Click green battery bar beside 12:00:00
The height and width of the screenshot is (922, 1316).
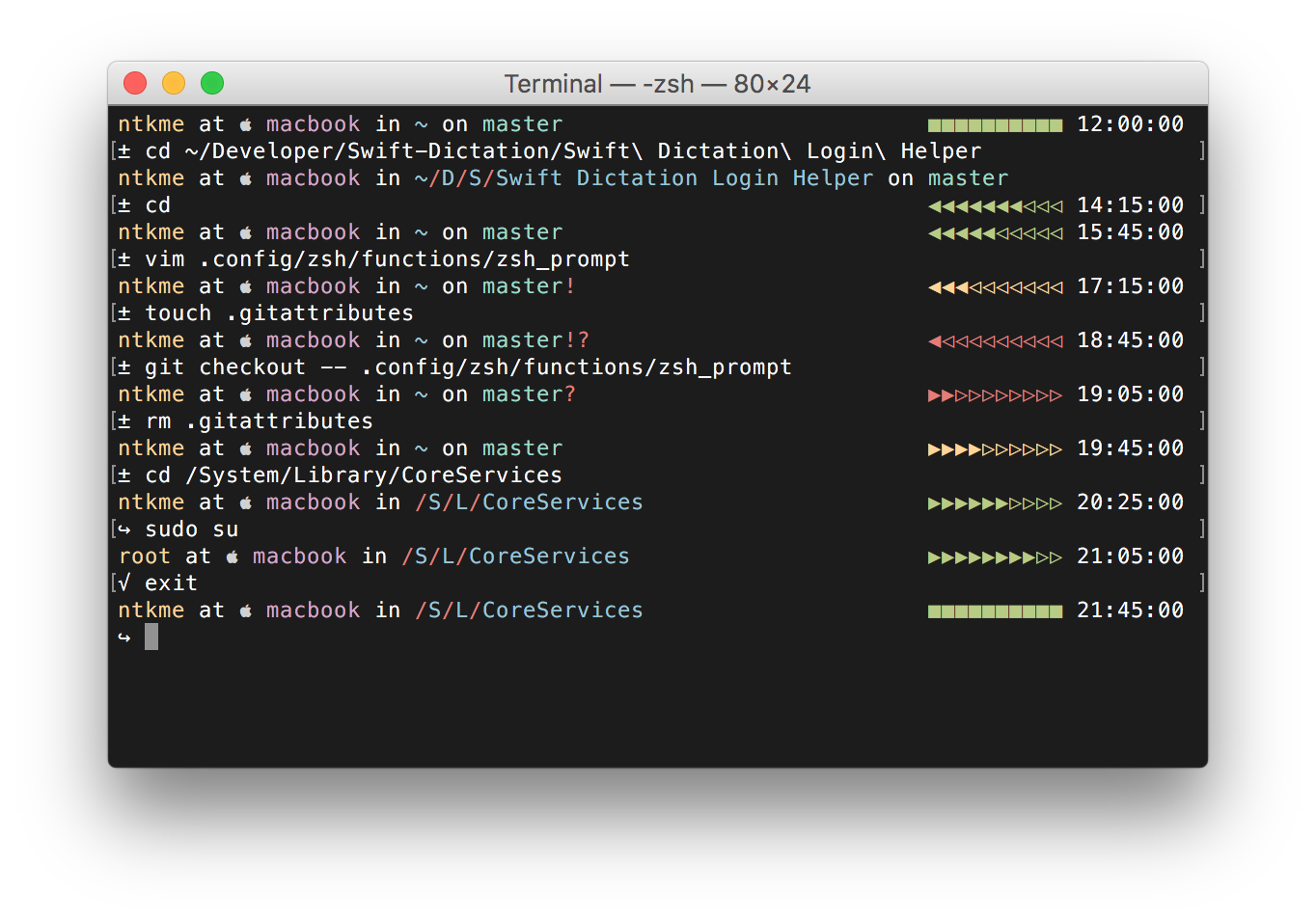pos(995,125)
